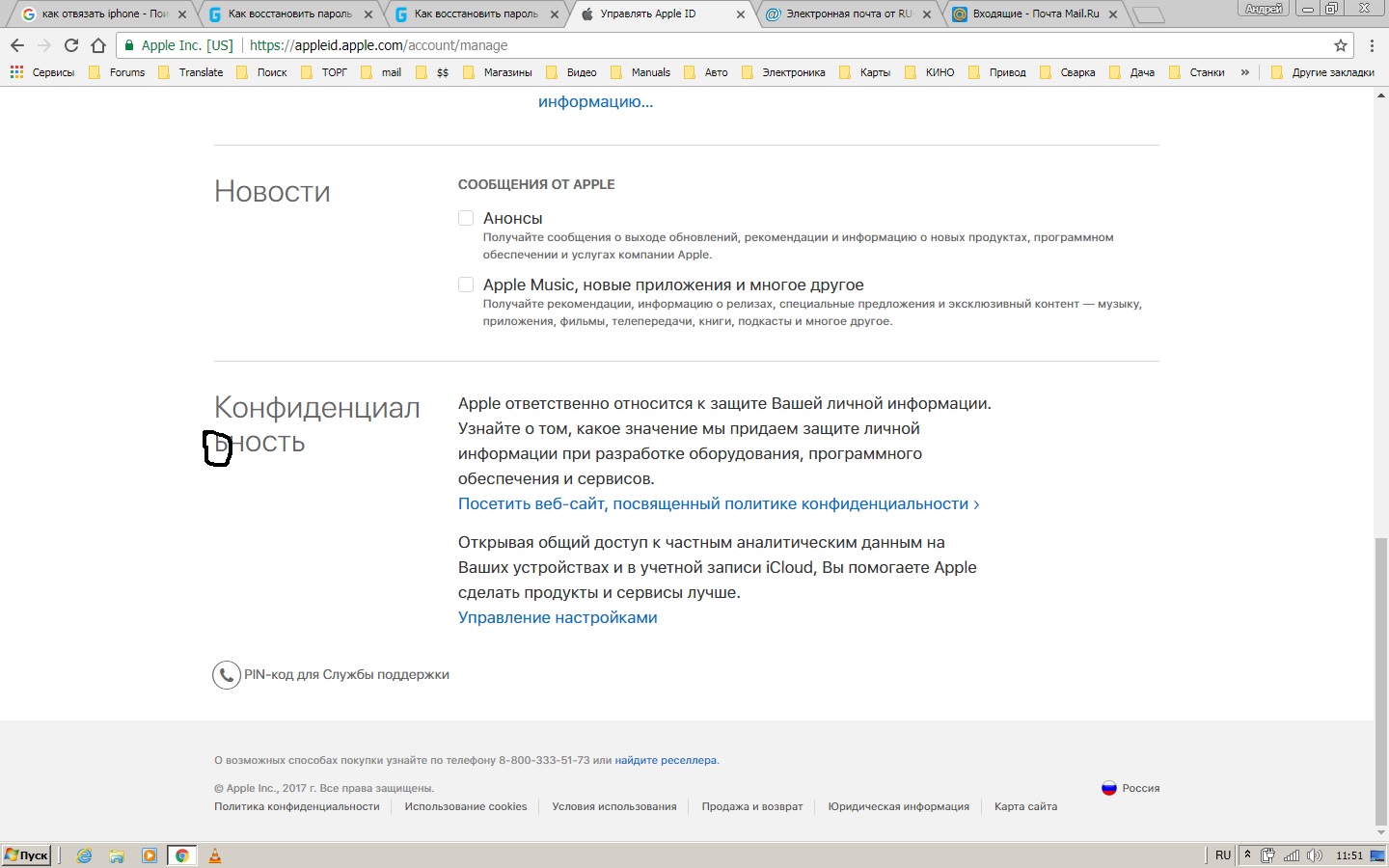Open the КИНО bookmark folder
This screenshot has height=868, width=1389.
click(930, 72)
